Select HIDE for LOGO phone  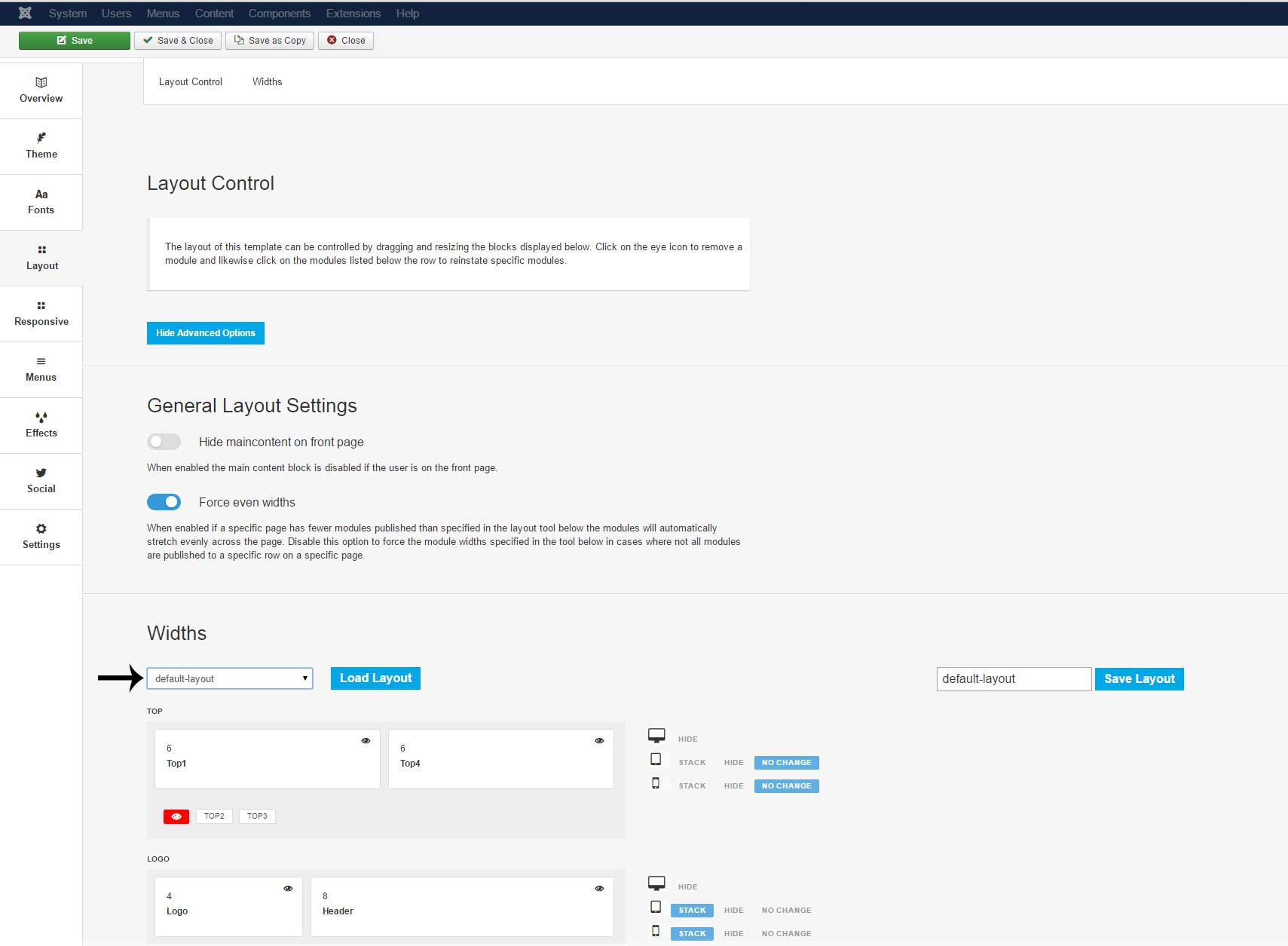[733, 934]
